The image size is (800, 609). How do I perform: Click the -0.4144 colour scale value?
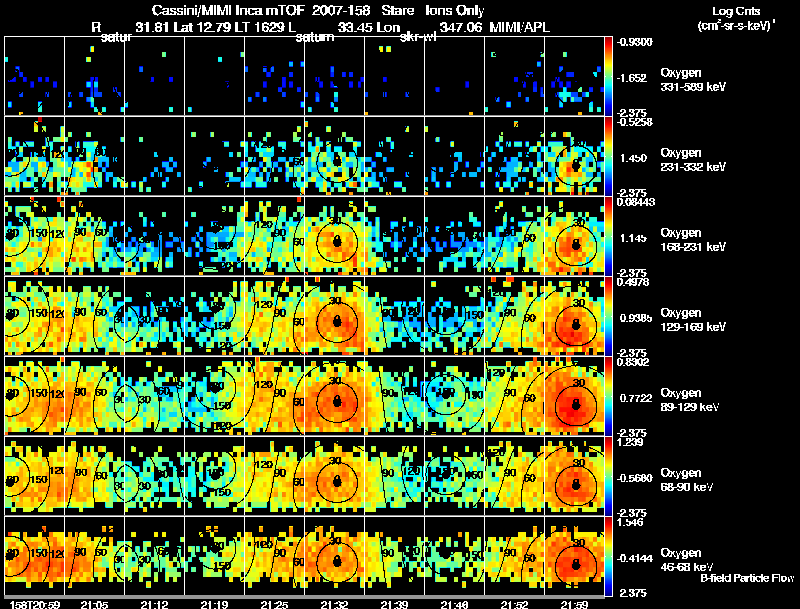coord(635,559)
